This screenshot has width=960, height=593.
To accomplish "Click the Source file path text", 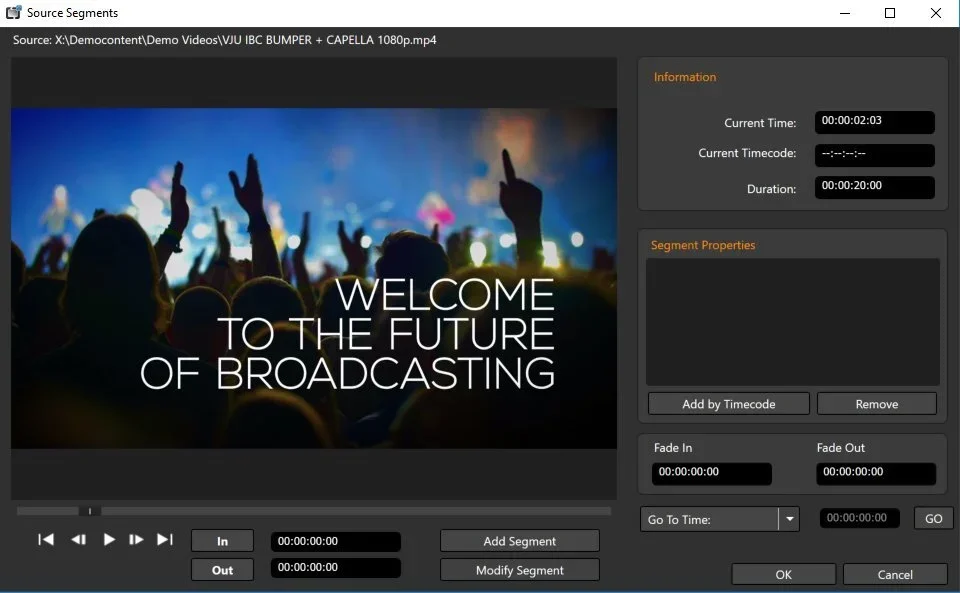I will [x=225, y=40].
